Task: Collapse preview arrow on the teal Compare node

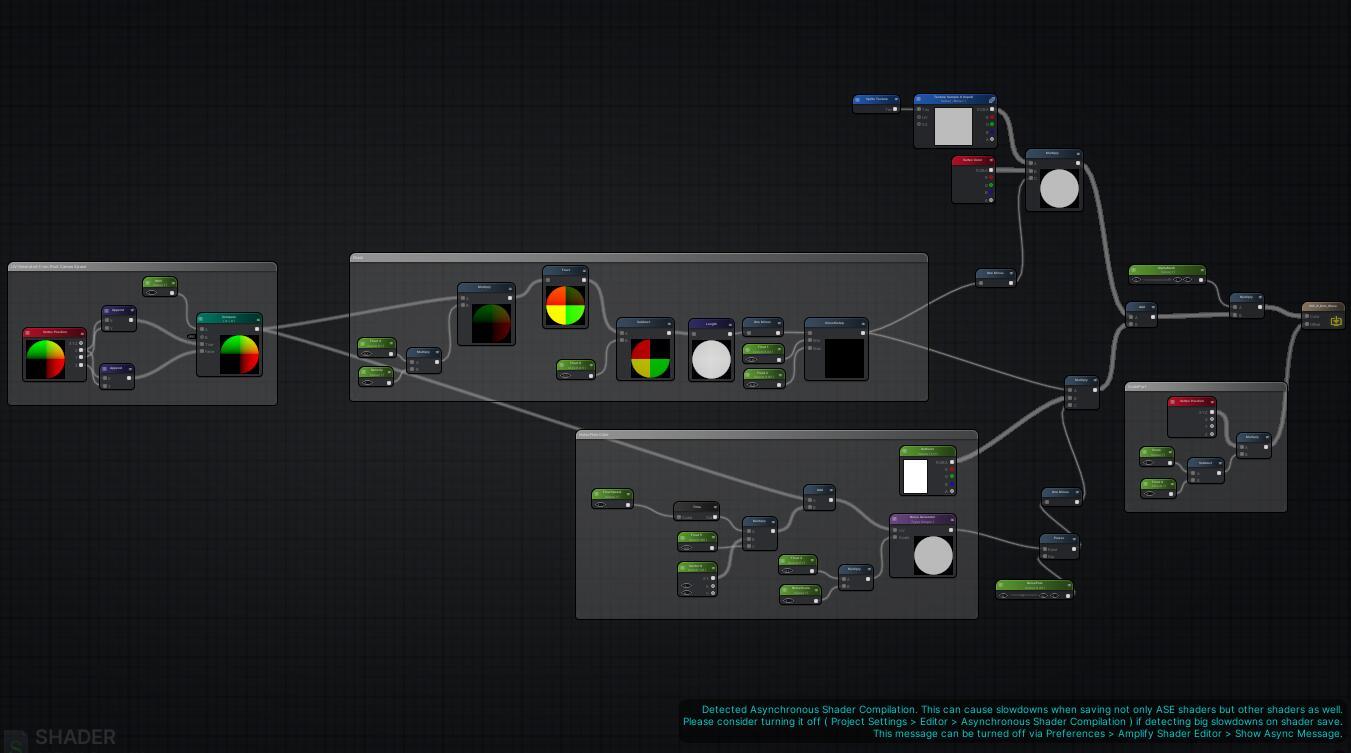Action: click(258, 319)
